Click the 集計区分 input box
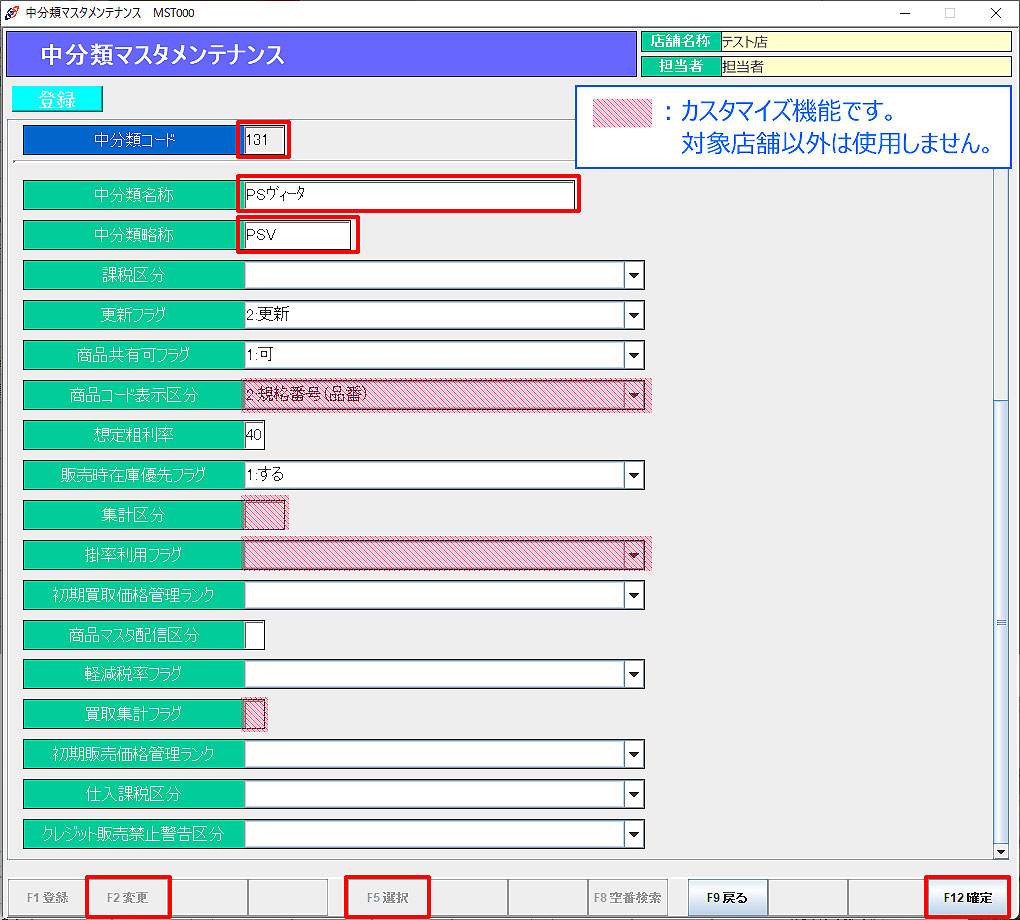 265,515
